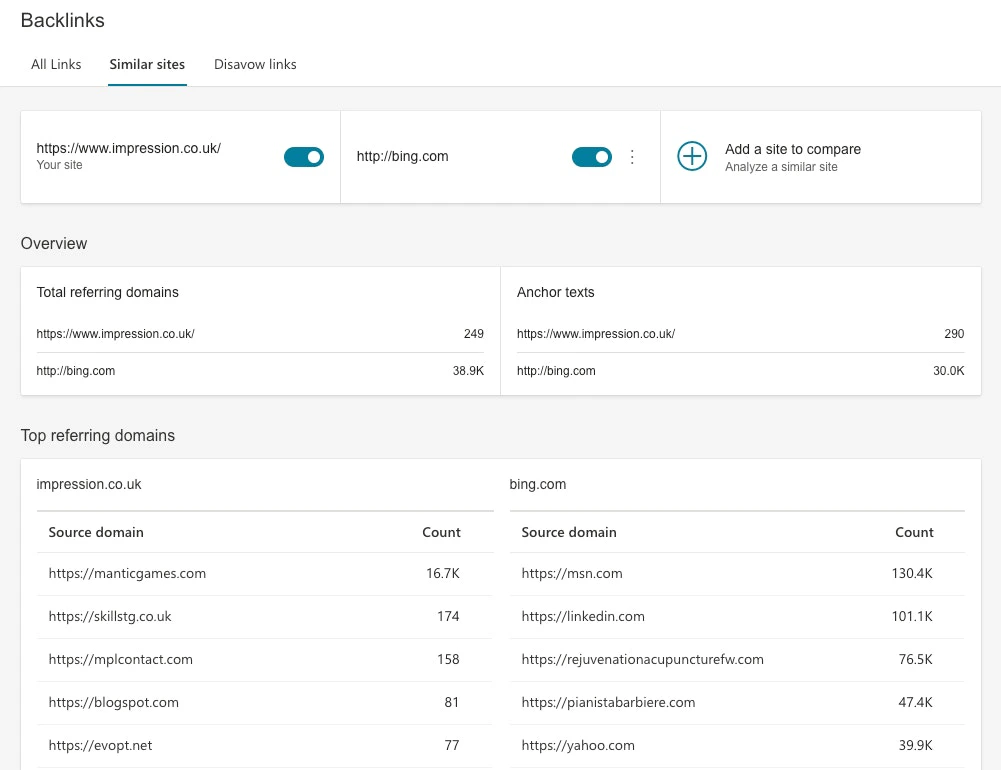Open the three-dot menu beside bing.com
The width and height of the screenshot is (1001, 770).
pos(632,156)
